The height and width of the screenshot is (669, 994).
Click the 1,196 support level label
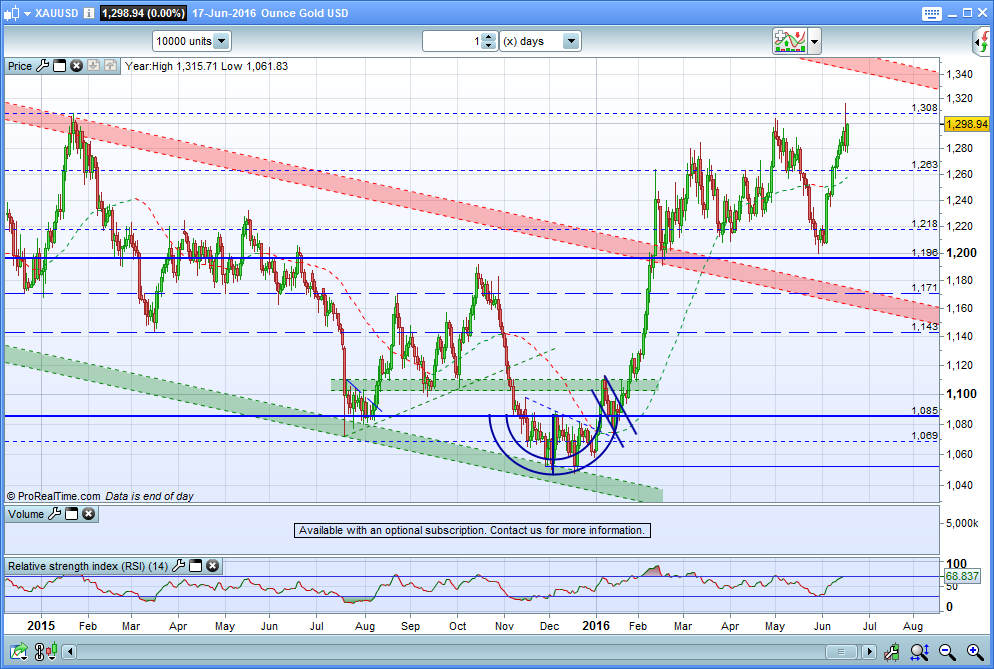point(924,252)
